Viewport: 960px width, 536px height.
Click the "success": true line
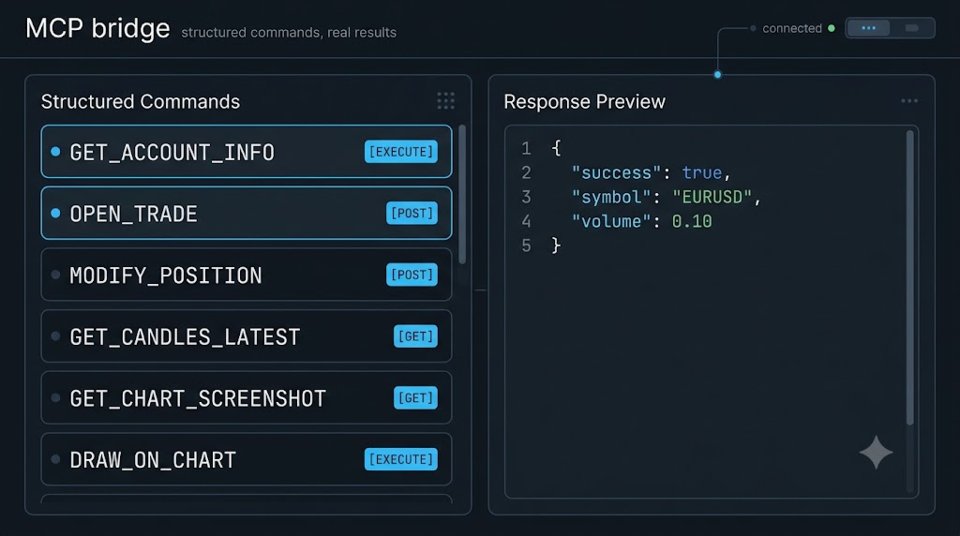coord(651,173)
